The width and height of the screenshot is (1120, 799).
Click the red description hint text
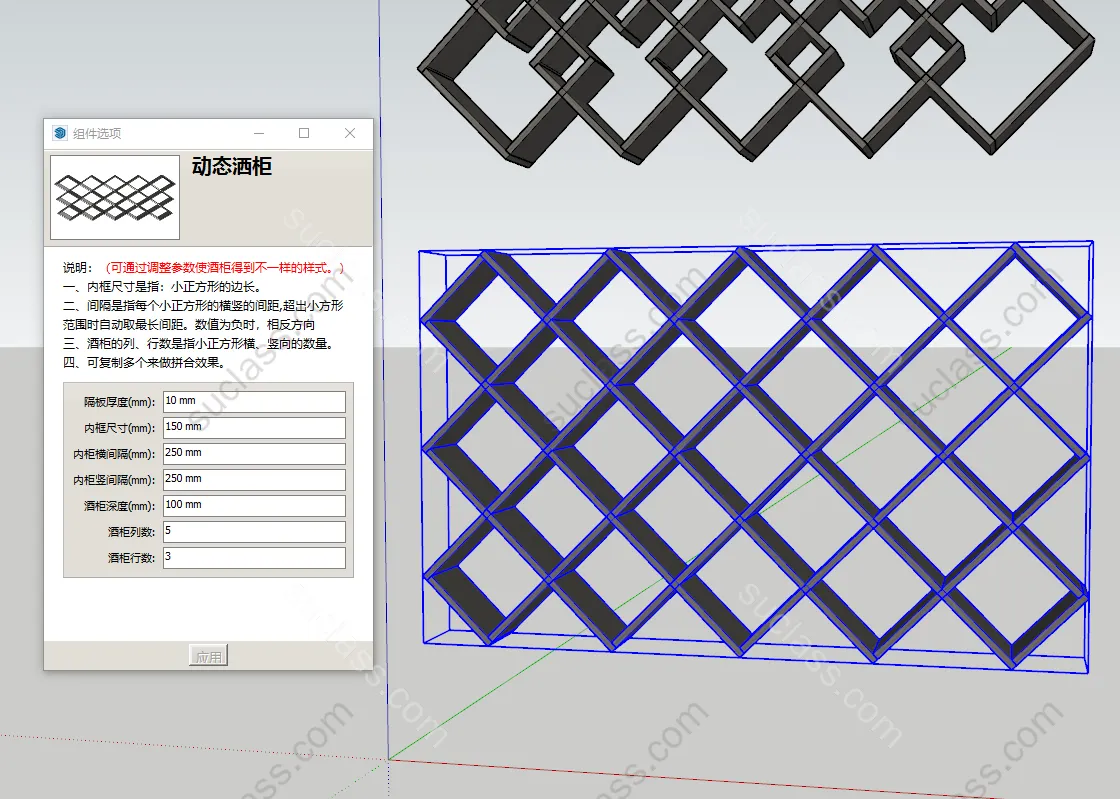(x=225, y=268)
